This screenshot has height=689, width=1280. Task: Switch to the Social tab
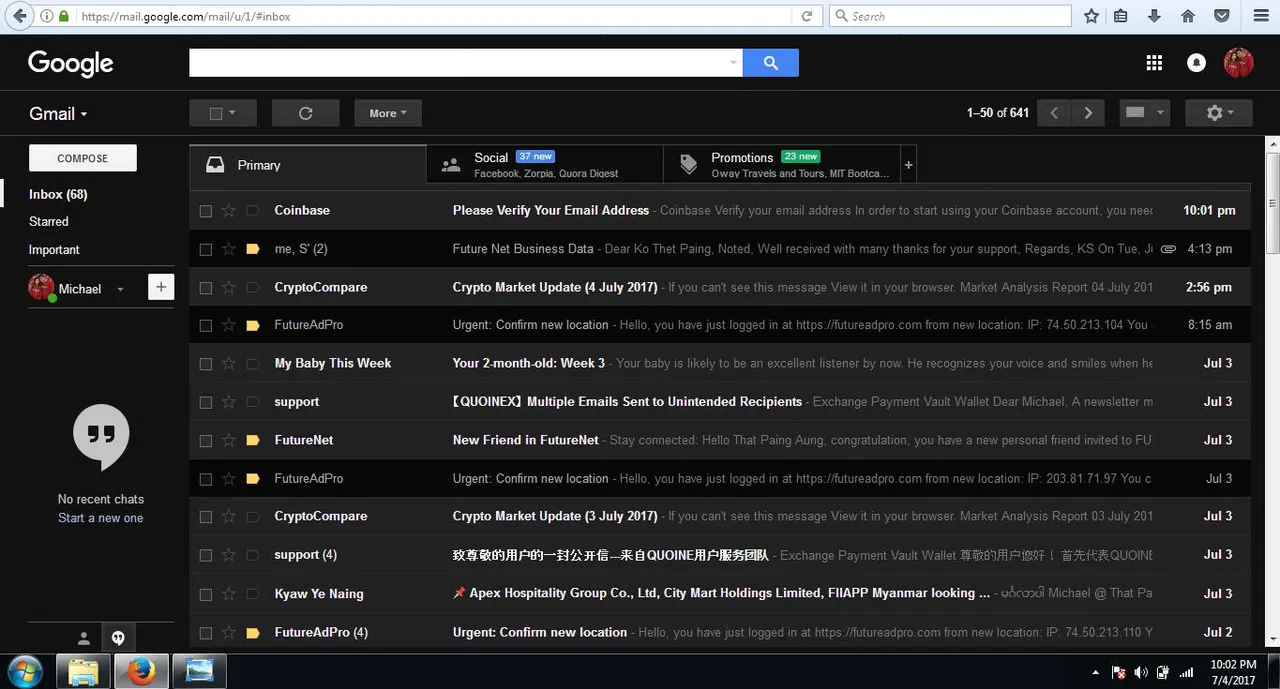[545, 165]
